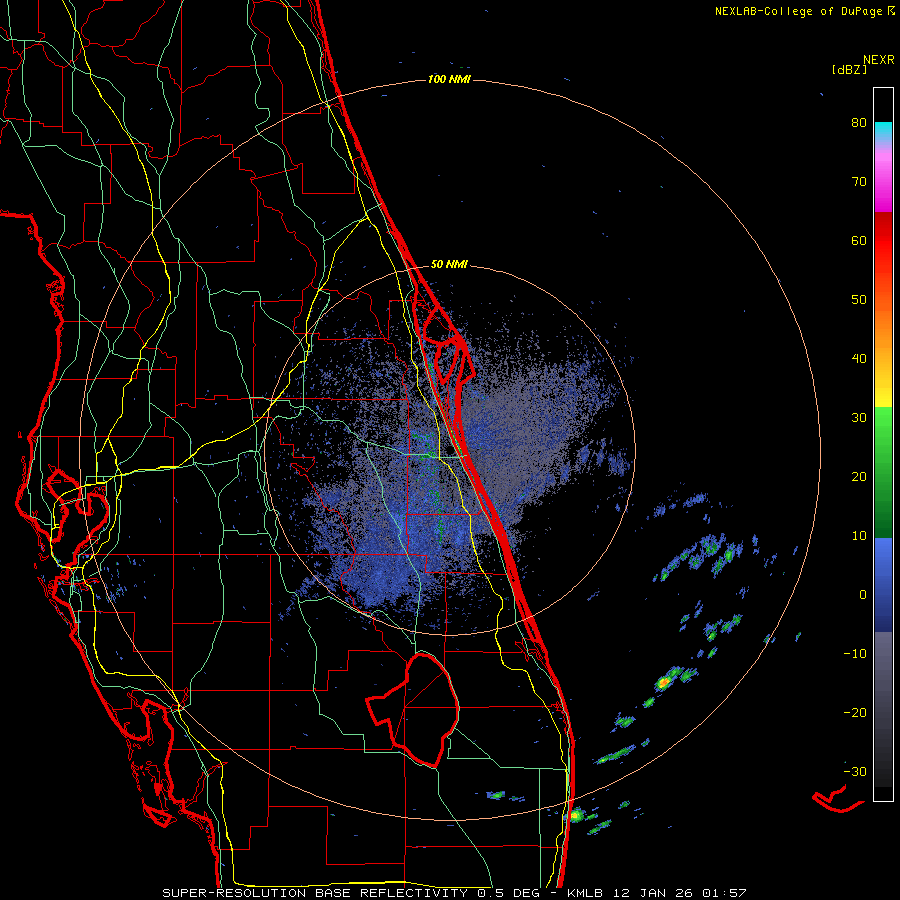This screenshot has width=900, height=900.
Task: Click the NEXR product label
Action: pyautogui.click(x=879, y=60)
